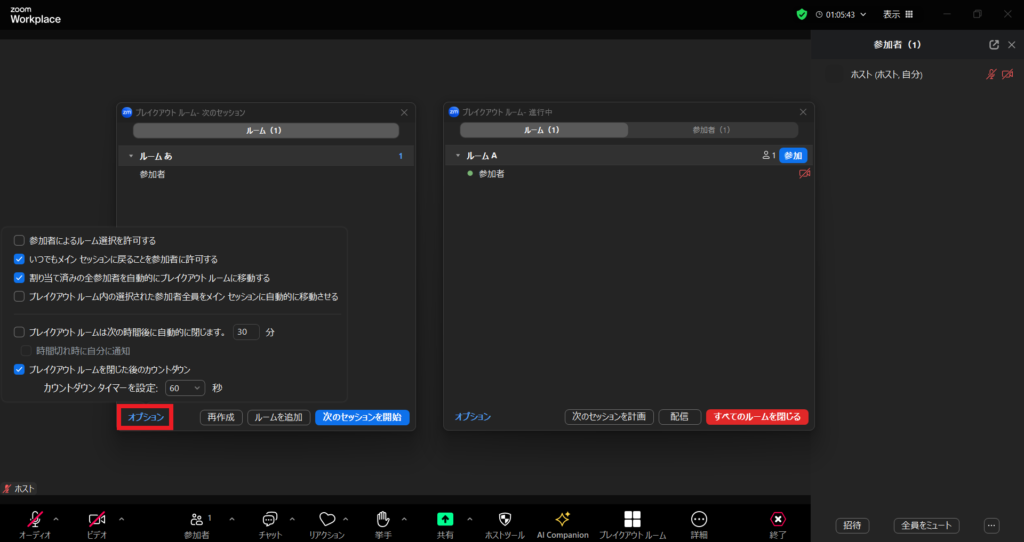
Task: Click the green share screen (共有) icon
Action: pos(445,518)
